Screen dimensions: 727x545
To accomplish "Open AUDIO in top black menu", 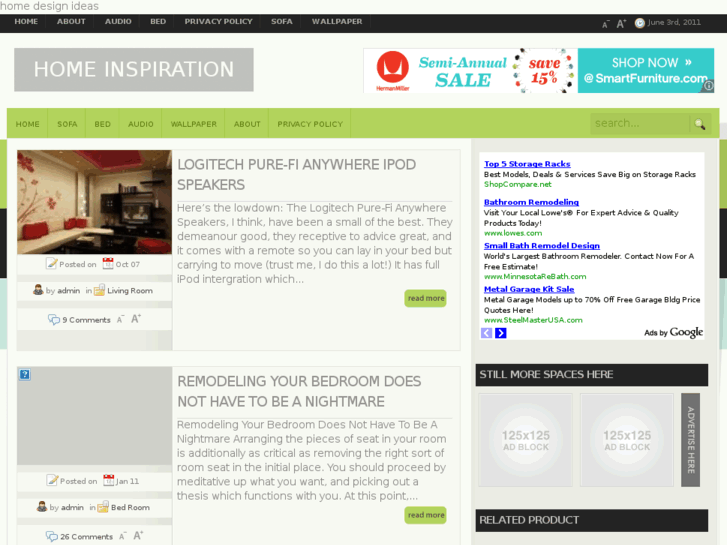I will (x=118, y=21).
